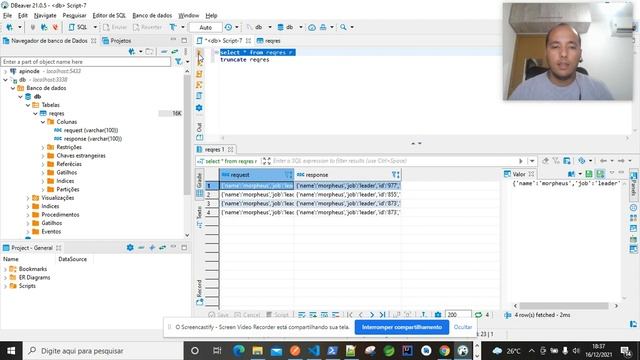
Task: Click the apply filter play arrow
Action: click(x=521, y=161)
